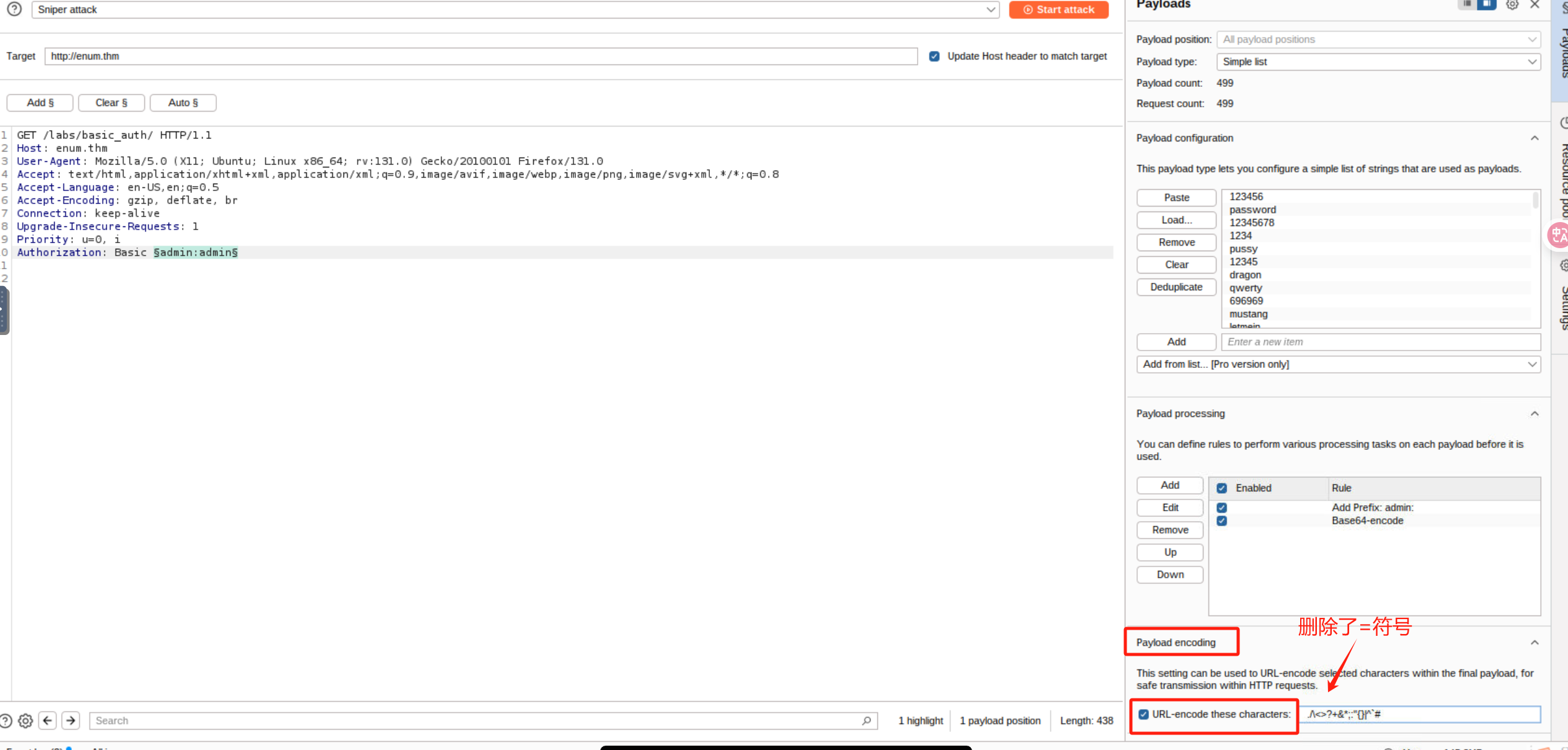Click the search magnifier icon
This screenshot has height=750, width=1568.
866,720
